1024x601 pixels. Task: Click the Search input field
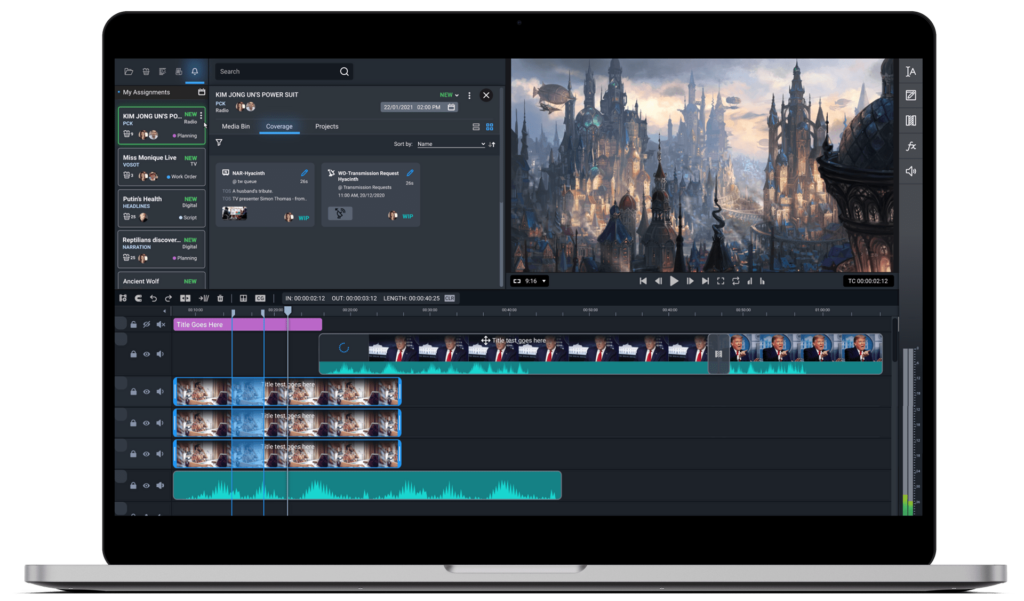click(x=278, y=72)
